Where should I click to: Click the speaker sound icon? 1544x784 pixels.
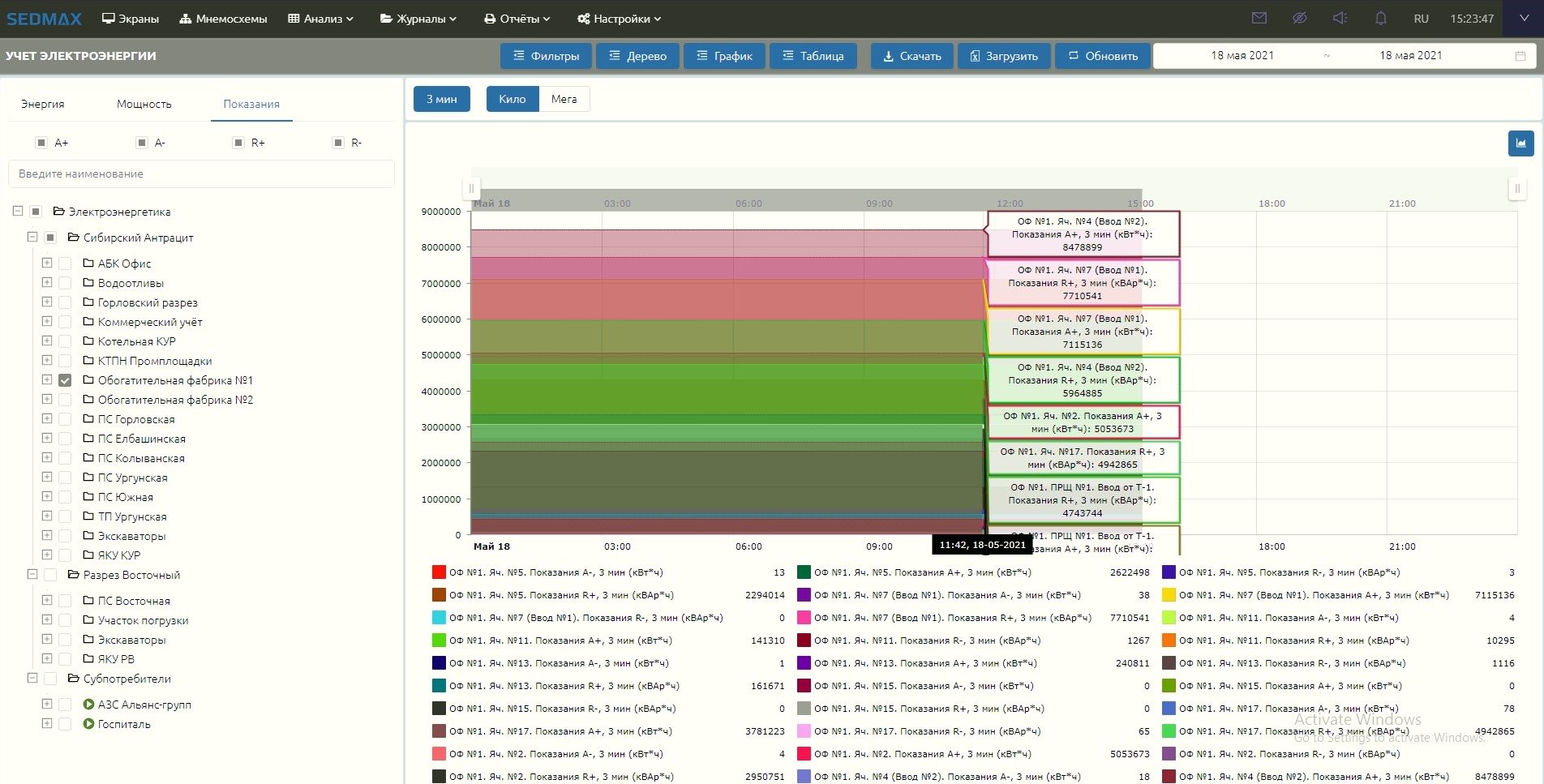tap(1340, 18)
